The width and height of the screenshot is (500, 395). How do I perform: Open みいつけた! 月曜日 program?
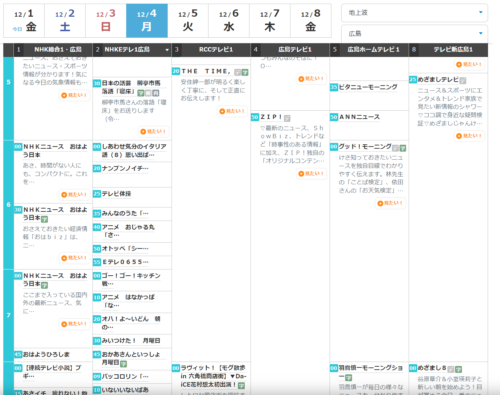click(x=131, y=341)
